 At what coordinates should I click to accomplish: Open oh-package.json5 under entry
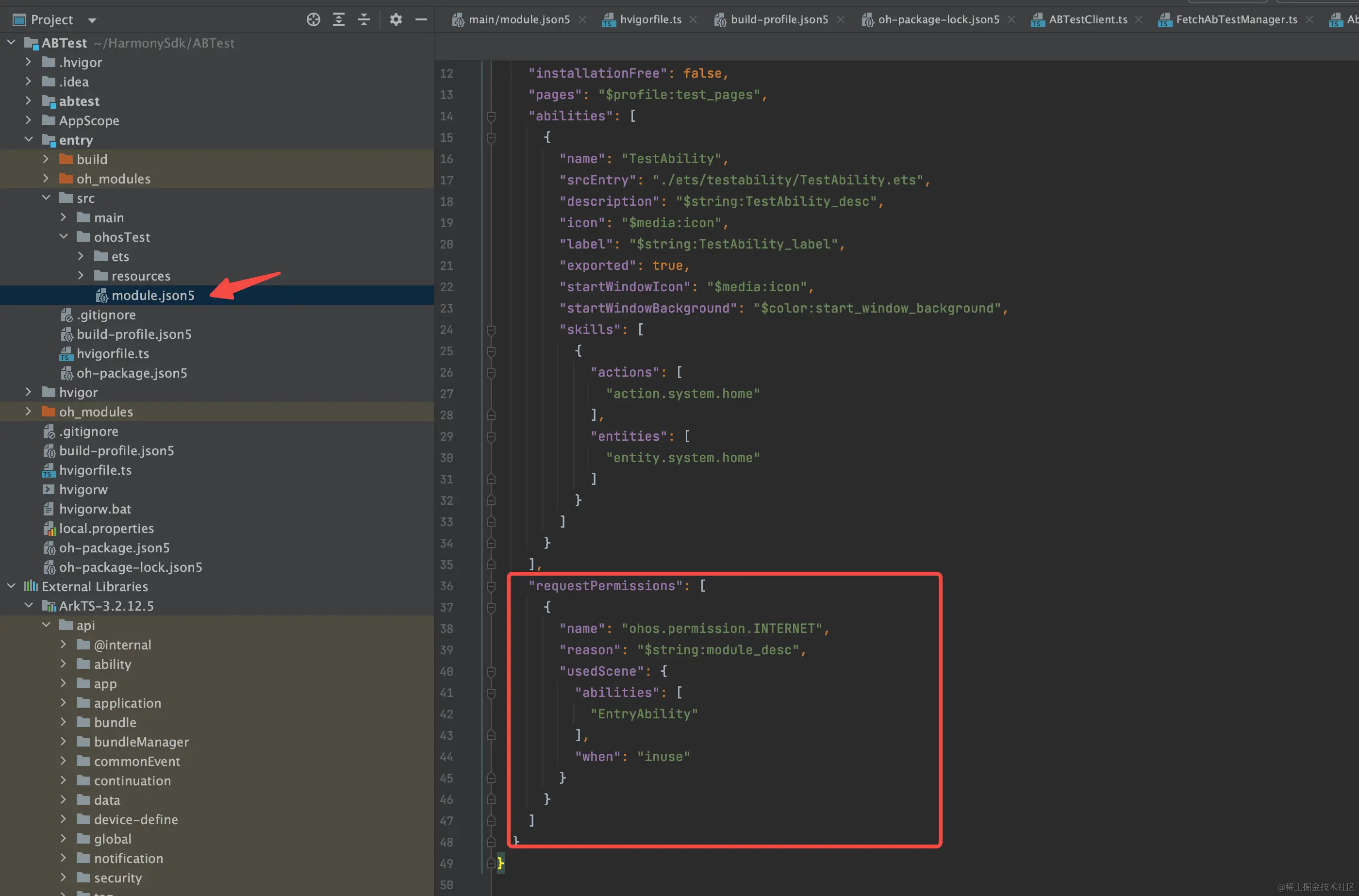click(x=132, y=373)
